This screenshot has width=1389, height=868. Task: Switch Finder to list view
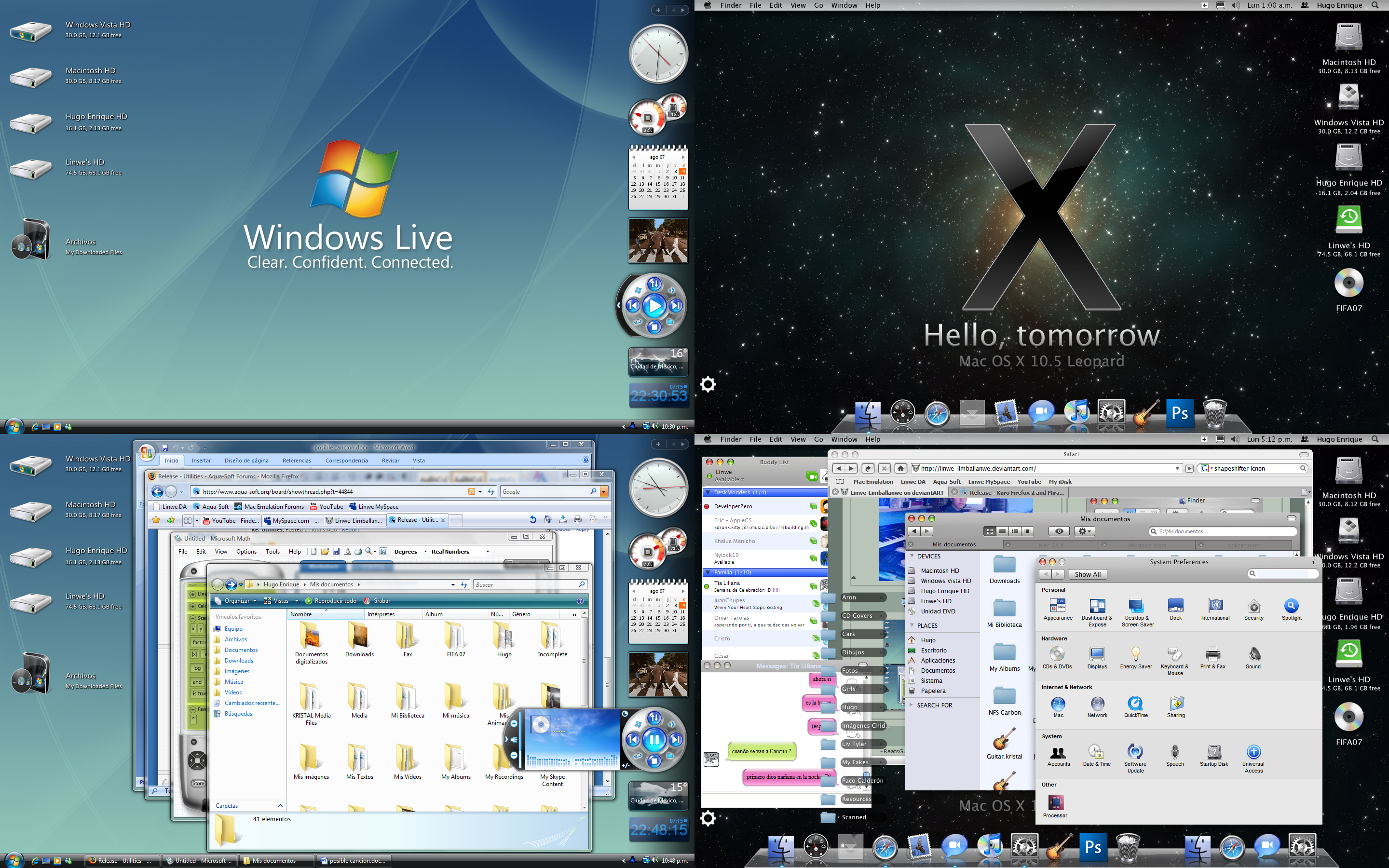coord(1002,531)
